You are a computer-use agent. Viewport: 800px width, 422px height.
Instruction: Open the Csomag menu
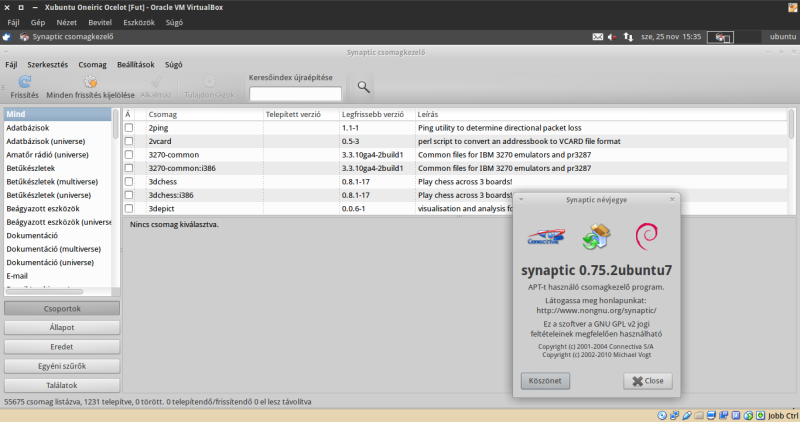pyautogui.click(x=92, y=65)
